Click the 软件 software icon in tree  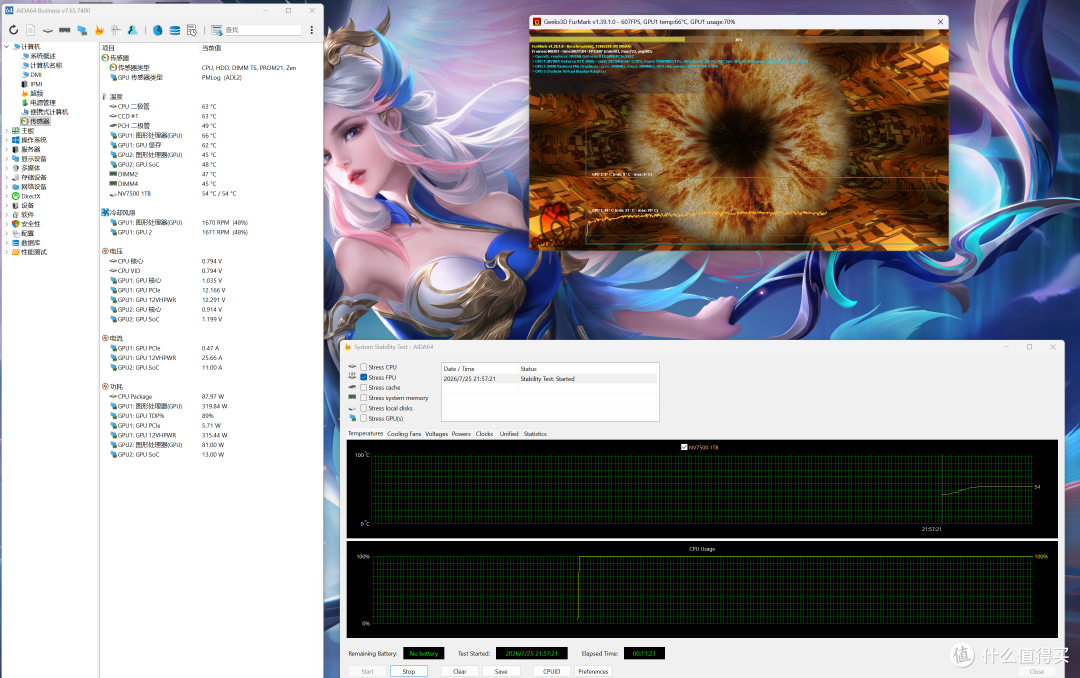click(x=16, y=215)
